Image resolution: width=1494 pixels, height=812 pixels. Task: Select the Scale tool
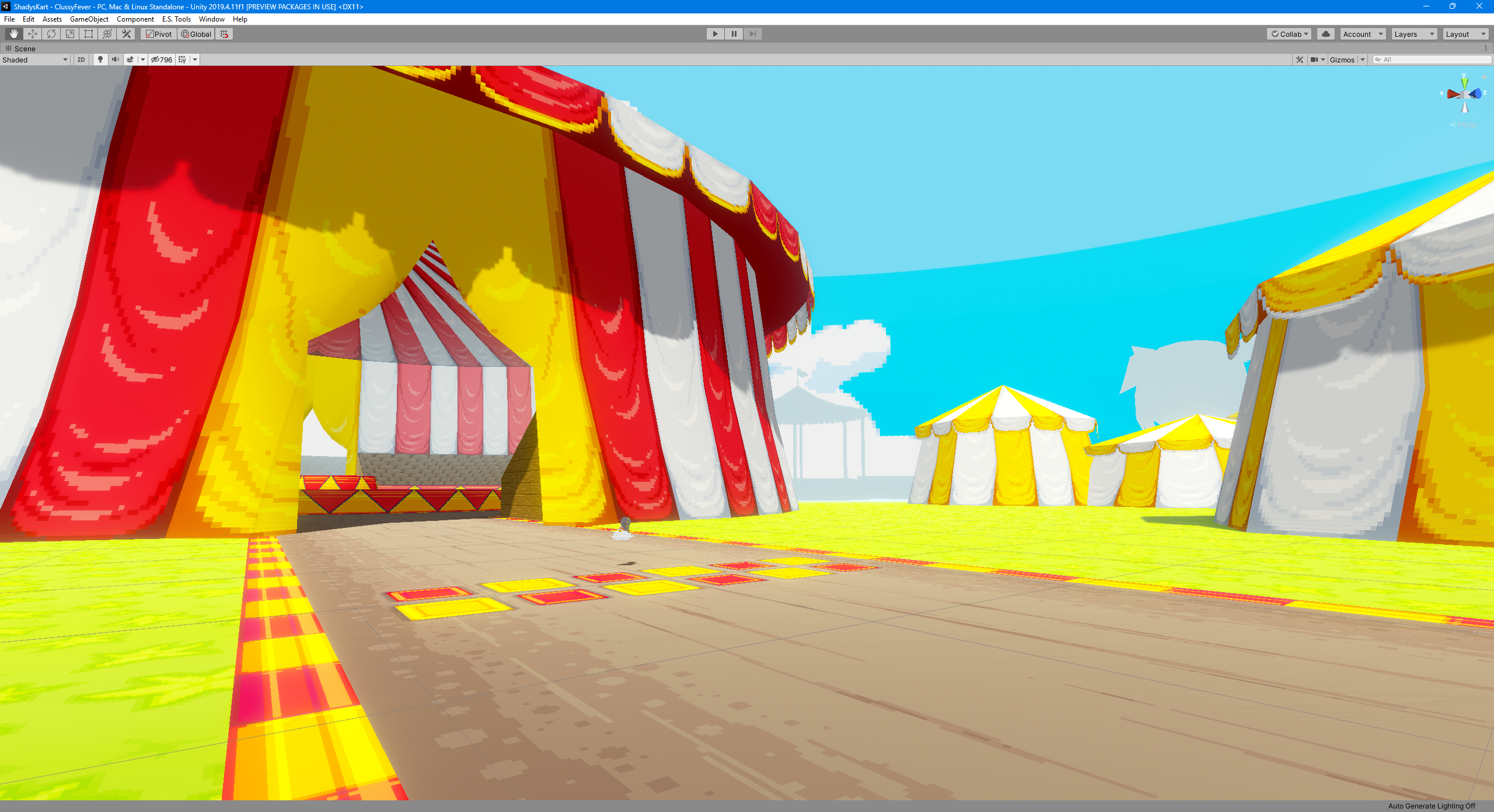[x=70, y=34]
